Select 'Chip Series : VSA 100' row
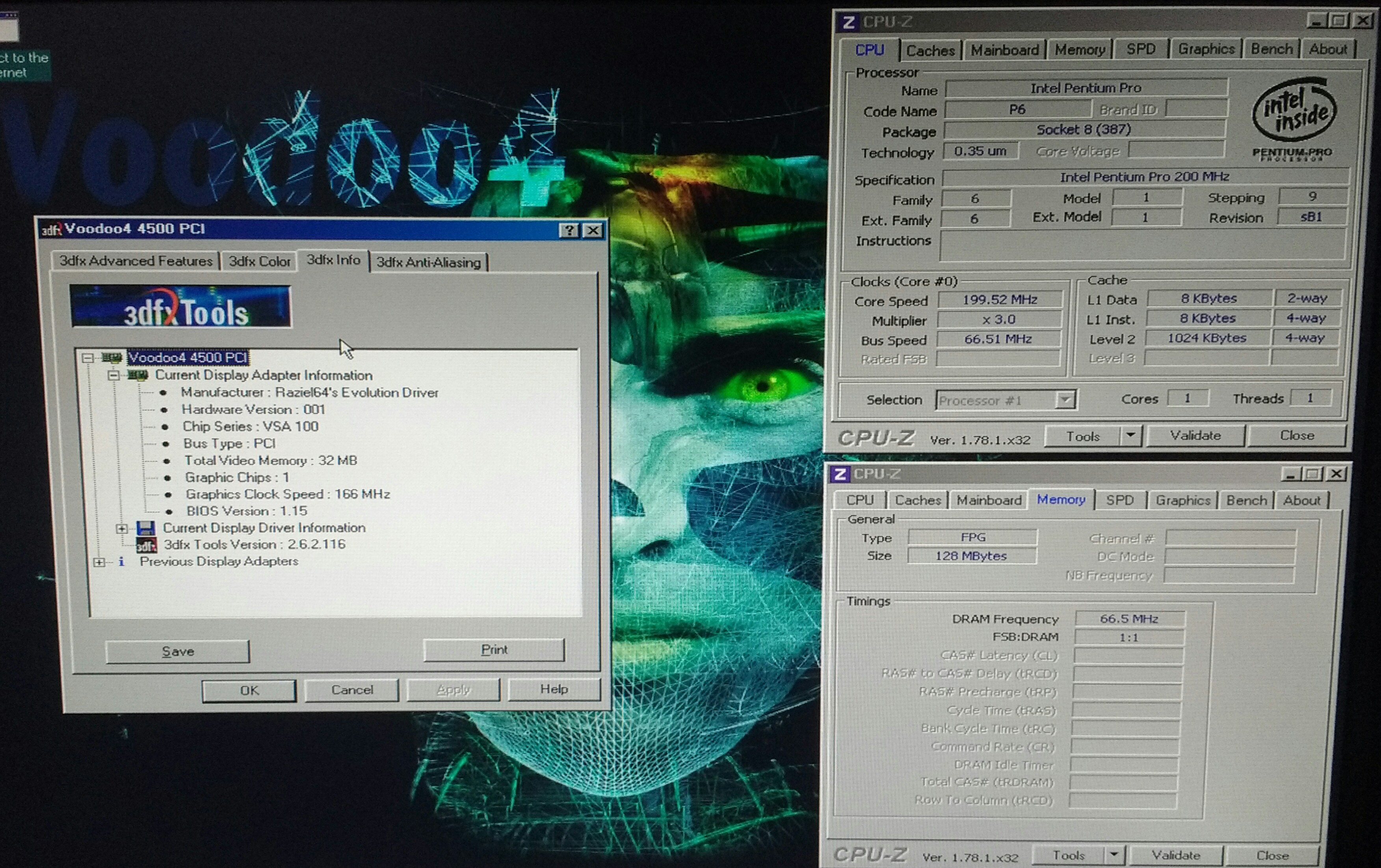This screenshot has width=1381, height=868. (x=250, y=427)
